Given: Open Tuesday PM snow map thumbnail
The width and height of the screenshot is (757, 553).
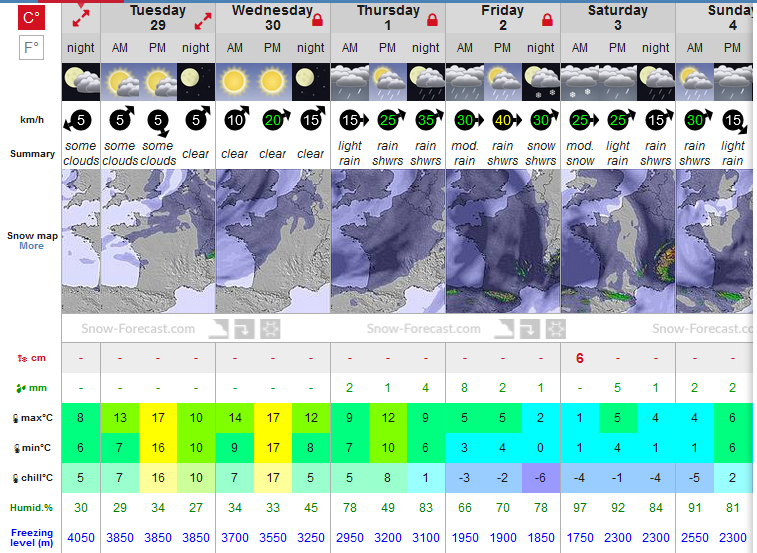Looking at the screenshot, I should tap(158, 241).
